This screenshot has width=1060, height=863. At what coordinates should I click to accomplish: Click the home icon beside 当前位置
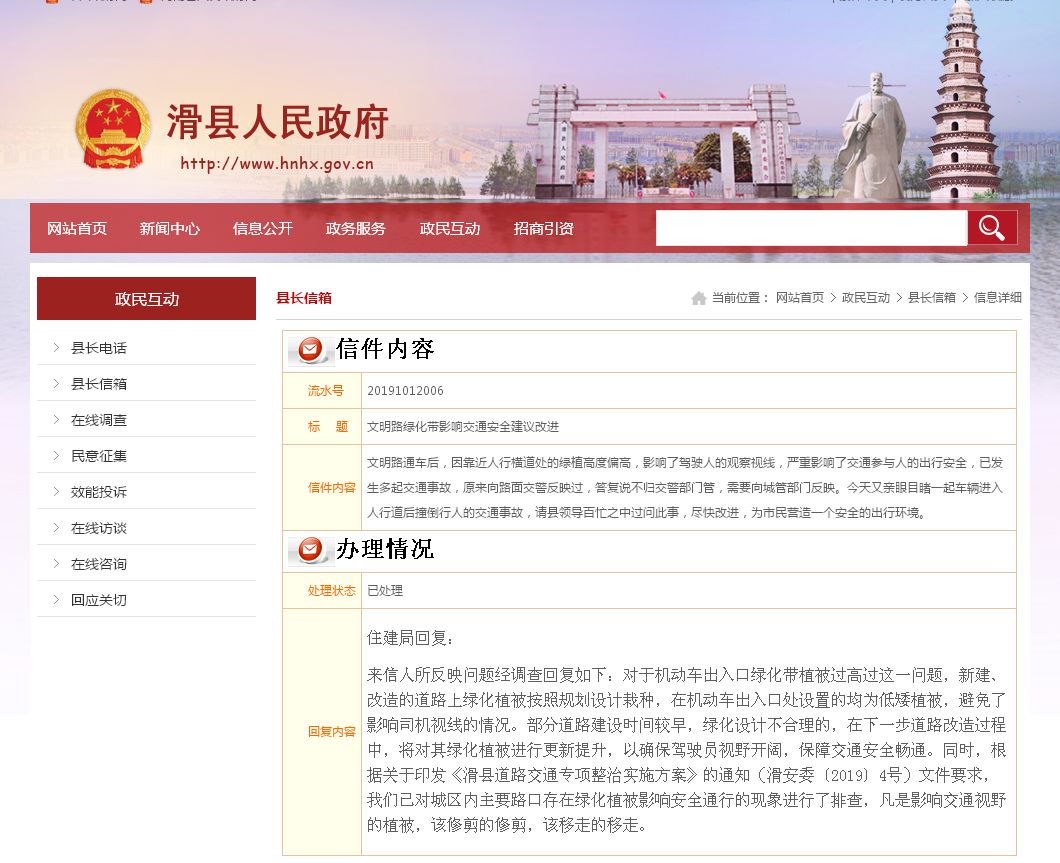pyautogui.click(x=698, y=298)
